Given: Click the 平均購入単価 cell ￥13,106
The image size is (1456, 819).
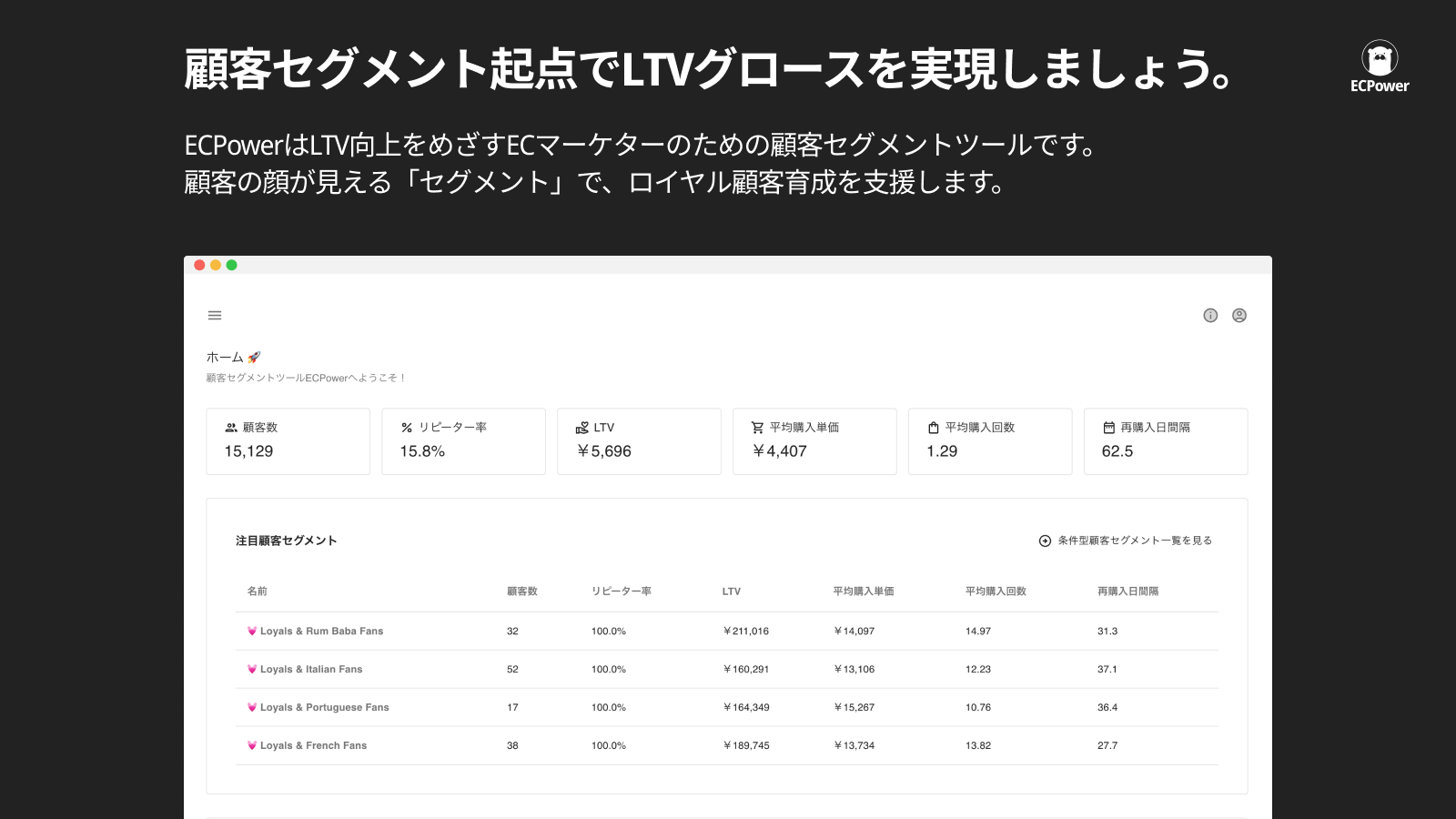Looking at the screenshot, I should click(854, 669).
